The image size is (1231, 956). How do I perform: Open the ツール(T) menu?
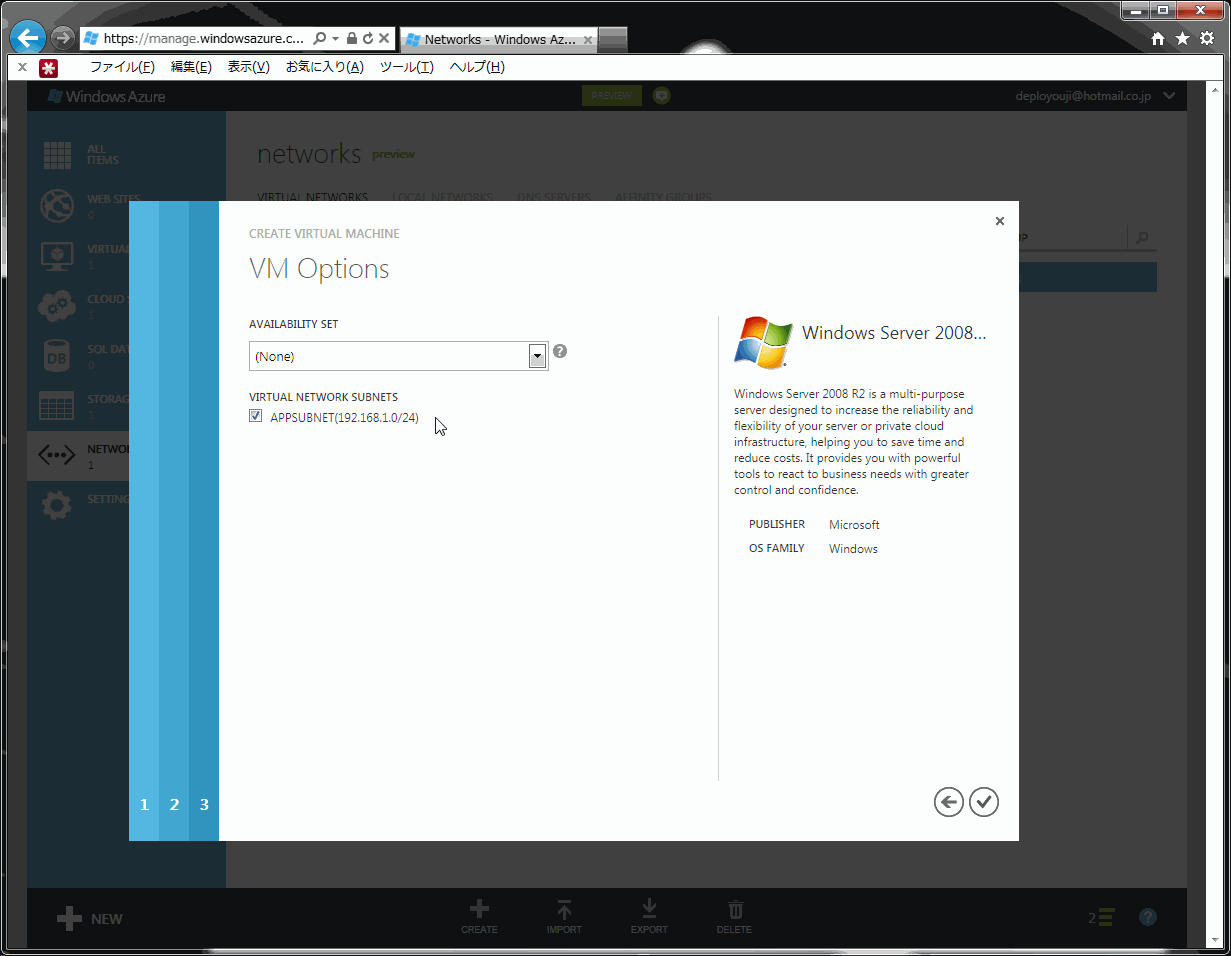407,67
